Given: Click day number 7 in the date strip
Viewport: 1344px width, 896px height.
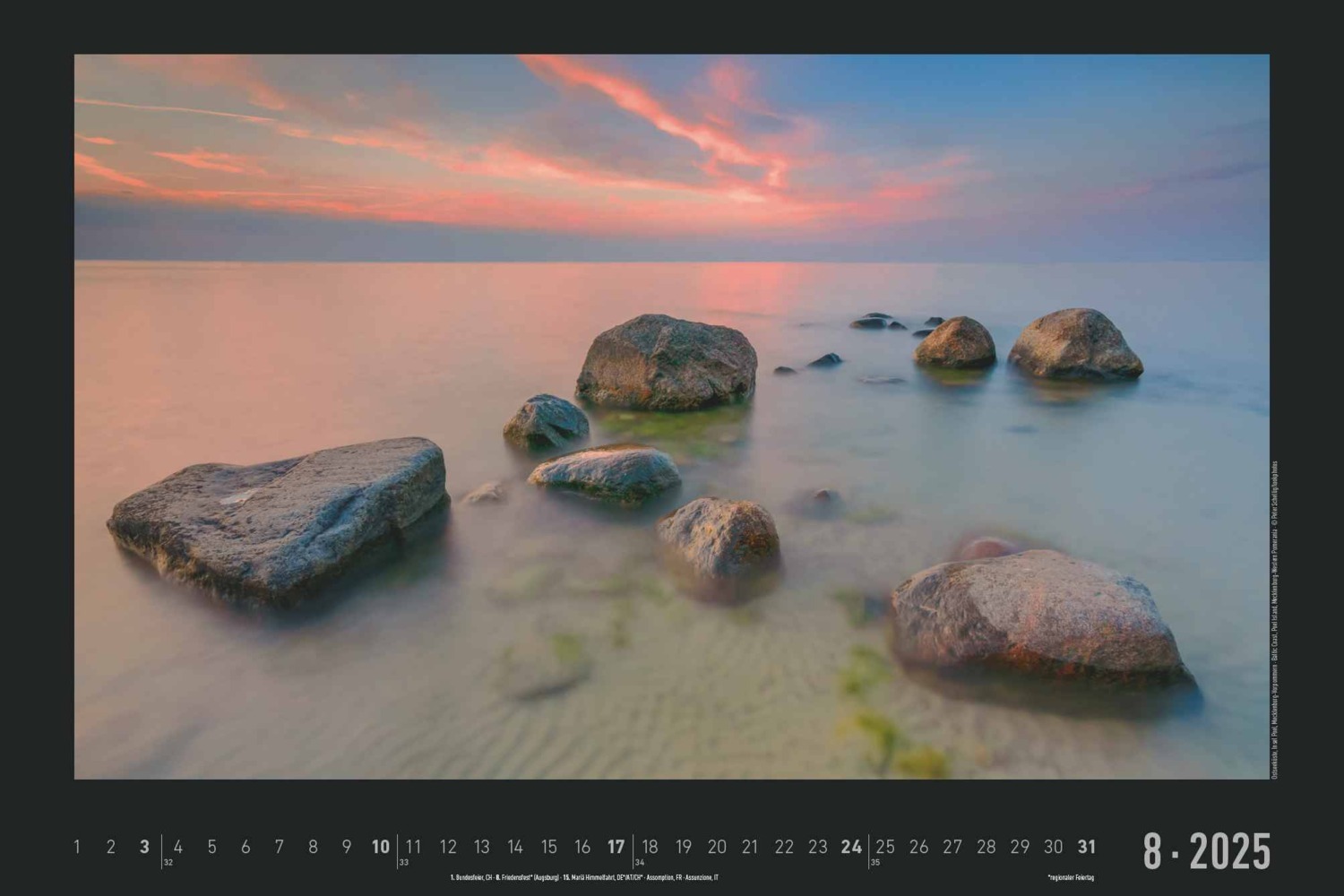Looking at the screenshot, I should [x=279, y=847].
